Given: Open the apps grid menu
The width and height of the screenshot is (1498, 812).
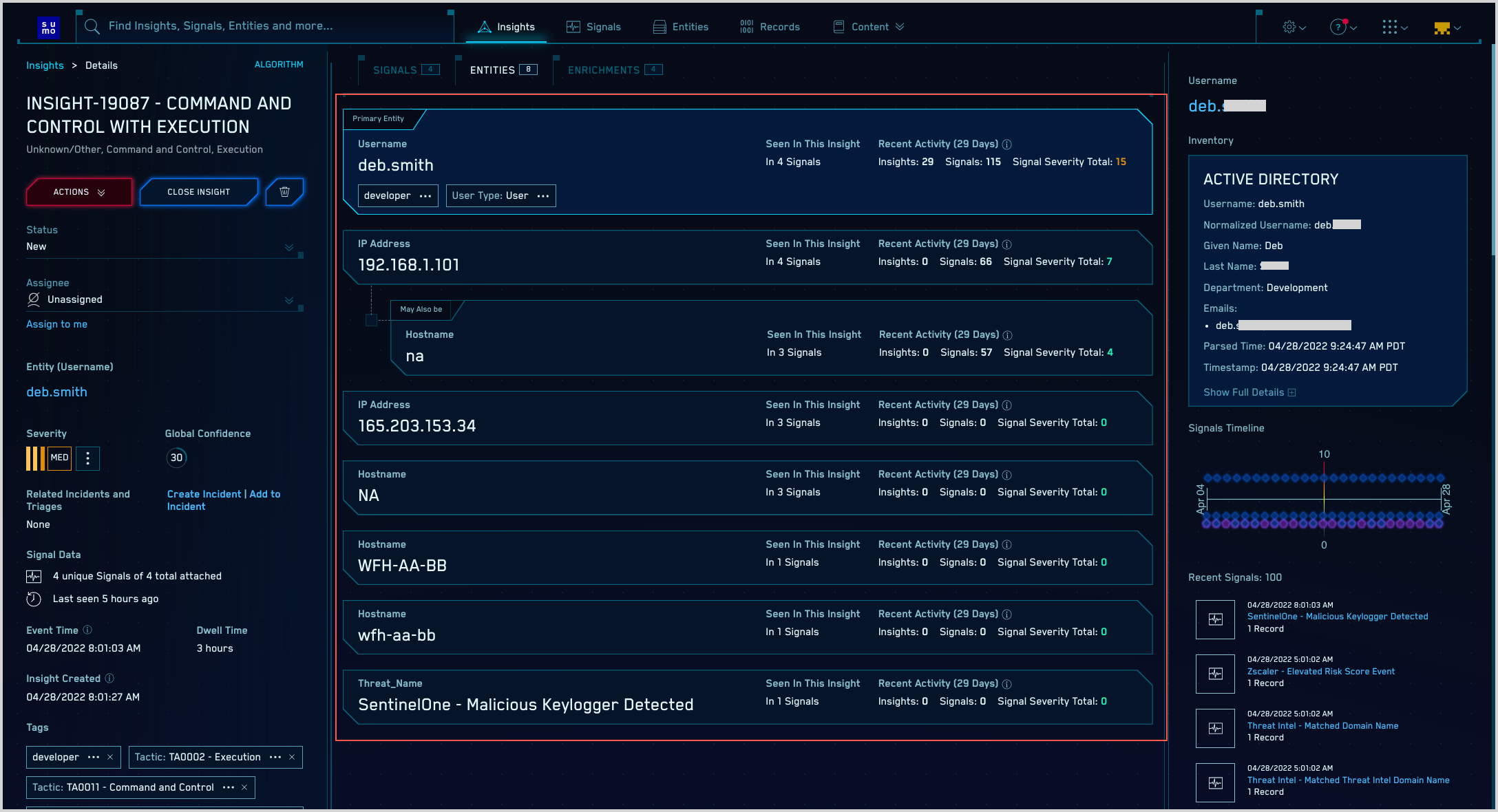Looking at the screenshot, I should (1390, 27).
